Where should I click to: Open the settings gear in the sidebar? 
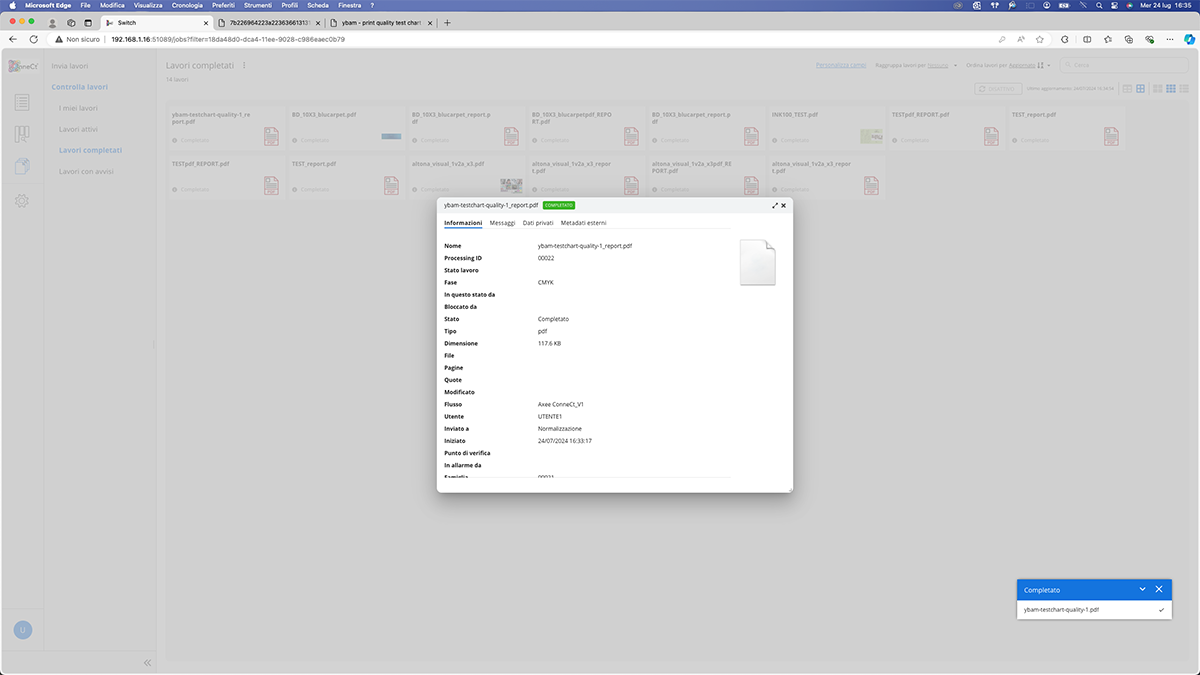coord(22,201)
